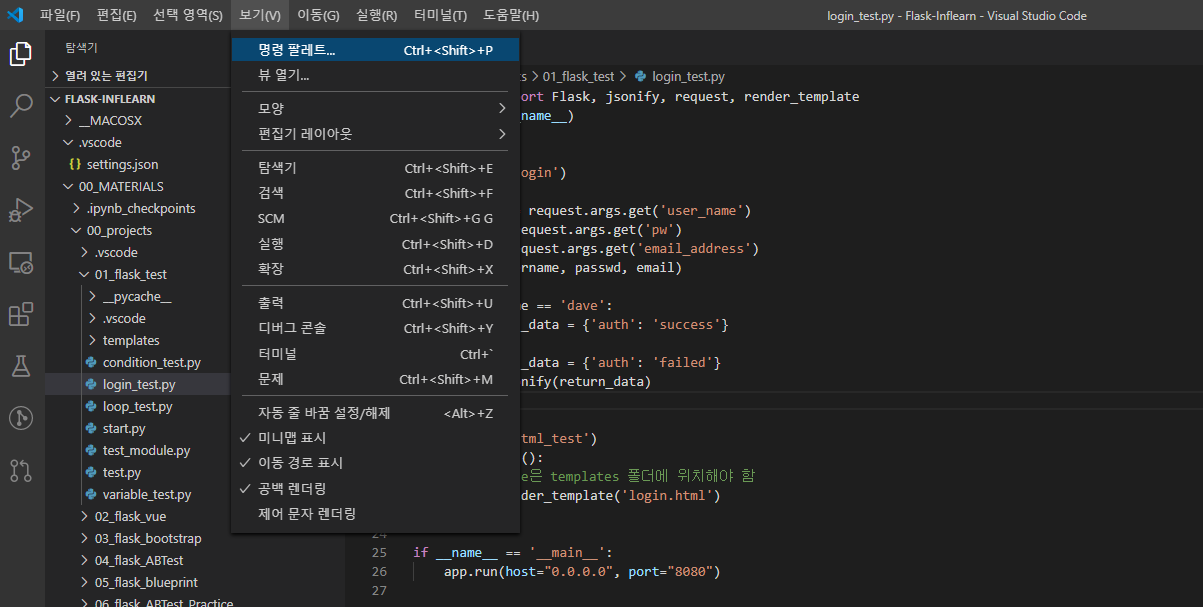
Task: Toggle 제어 문자 렌더링 option
Action: [375, 514]
